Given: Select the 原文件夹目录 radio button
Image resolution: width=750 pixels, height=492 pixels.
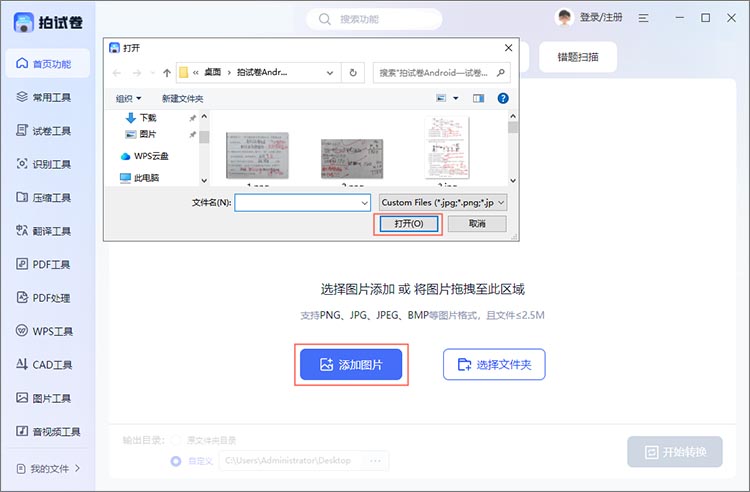Looking at the screenshot, I should (x=177, y=440).
